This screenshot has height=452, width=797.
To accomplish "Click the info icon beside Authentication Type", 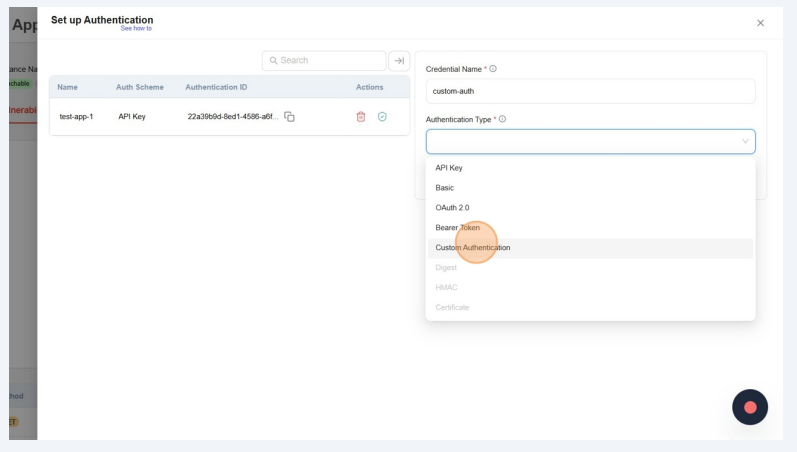I will 502,119.
